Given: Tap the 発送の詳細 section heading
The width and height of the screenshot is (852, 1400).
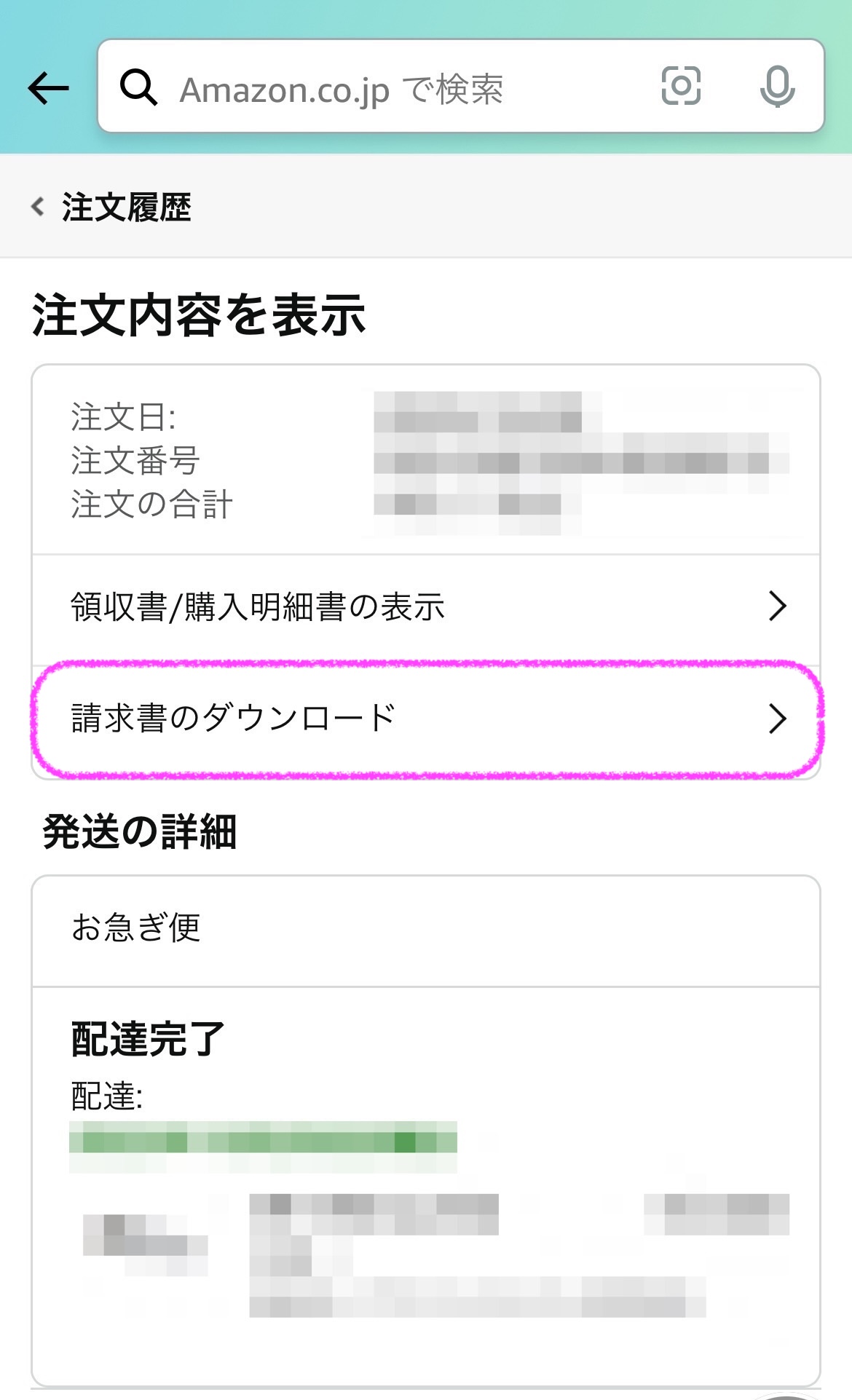Looking at the screenshot, I should tap(140, 831).
